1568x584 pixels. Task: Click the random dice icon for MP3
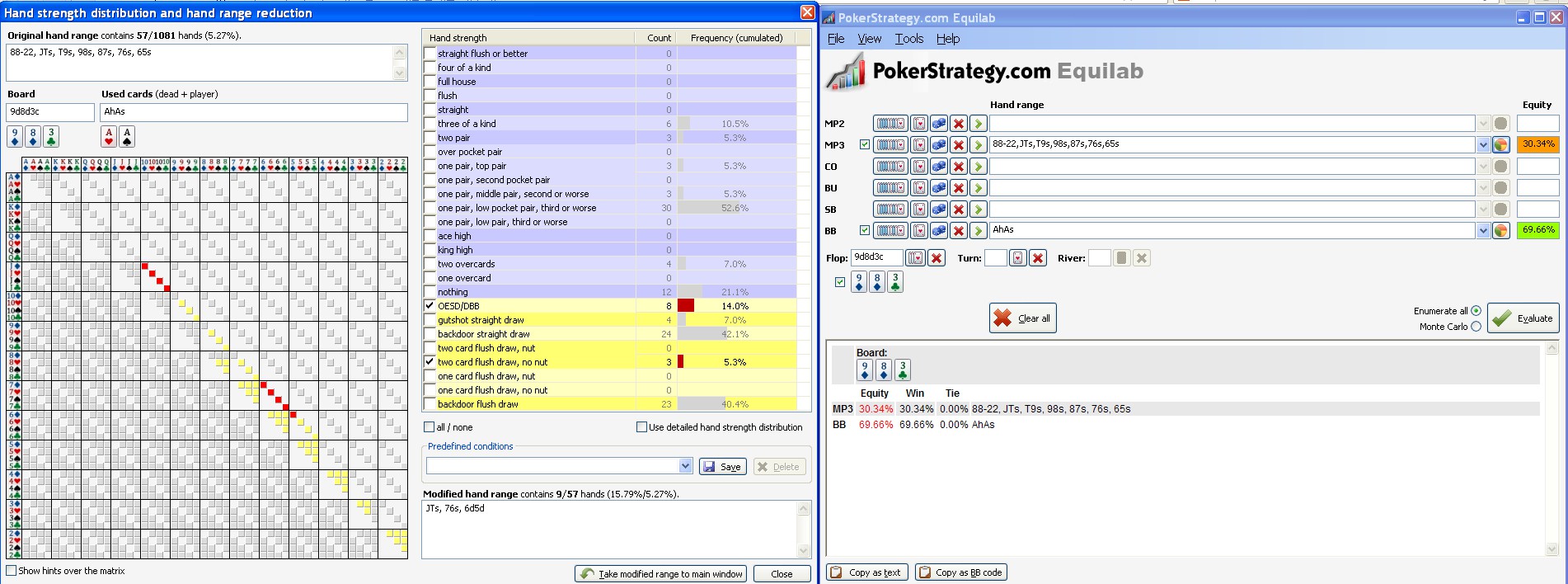point(939,145)
